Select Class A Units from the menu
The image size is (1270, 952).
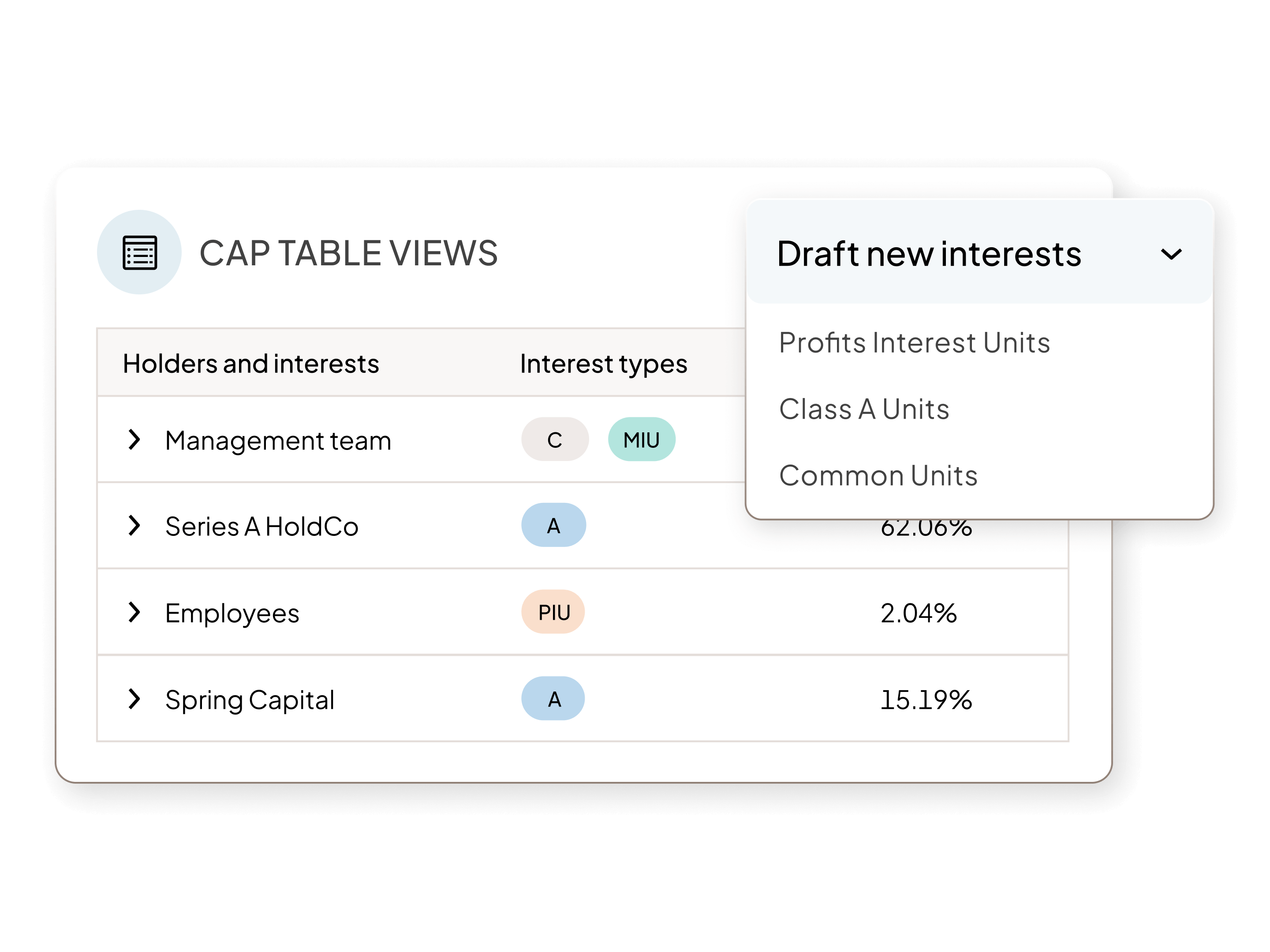[865, 409]
